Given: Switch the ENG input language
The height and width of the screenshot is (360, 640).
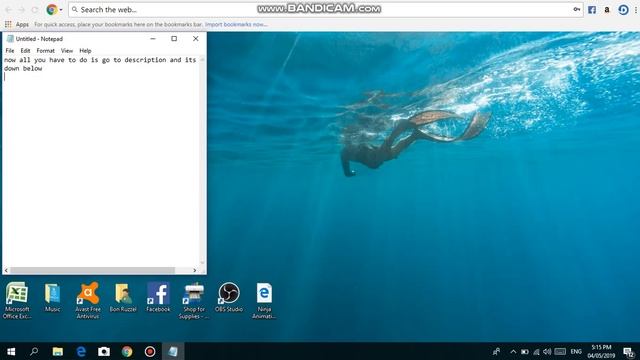Looking at the screenshot, I should [x=576, y=351].
